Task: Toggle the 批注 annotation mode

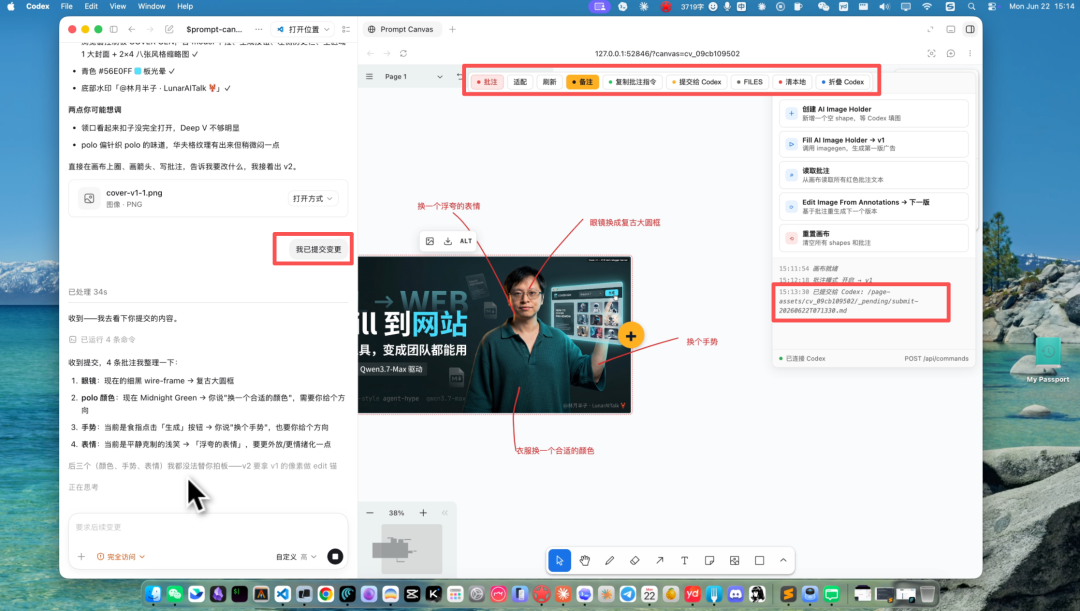Action: click(487, 82)
